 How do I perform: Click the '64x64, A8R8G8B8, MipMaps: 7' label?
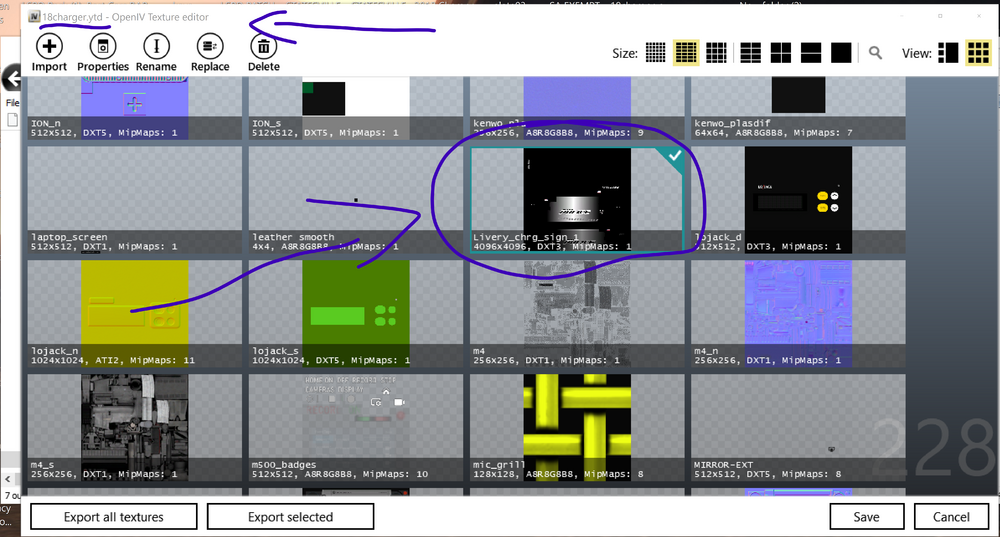click(x=774, y=133)
